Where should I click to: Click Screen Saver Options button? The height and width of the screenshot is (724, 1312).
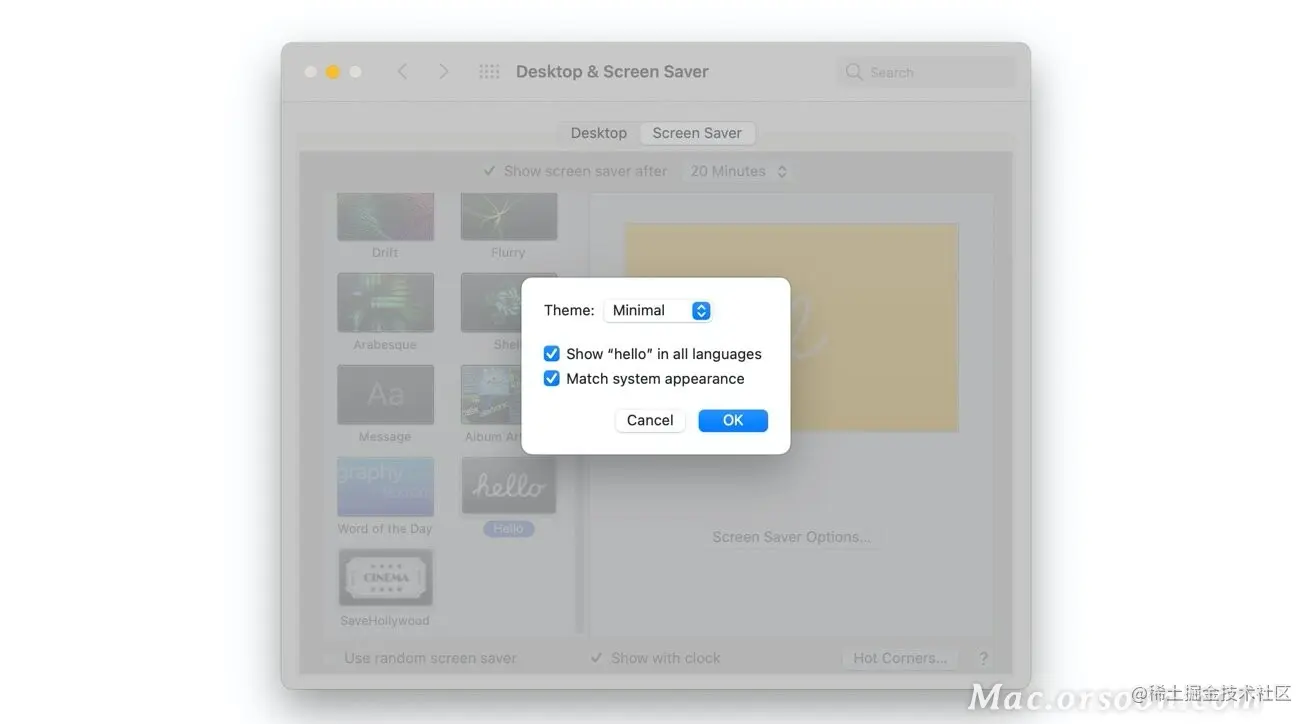(791, 537)
